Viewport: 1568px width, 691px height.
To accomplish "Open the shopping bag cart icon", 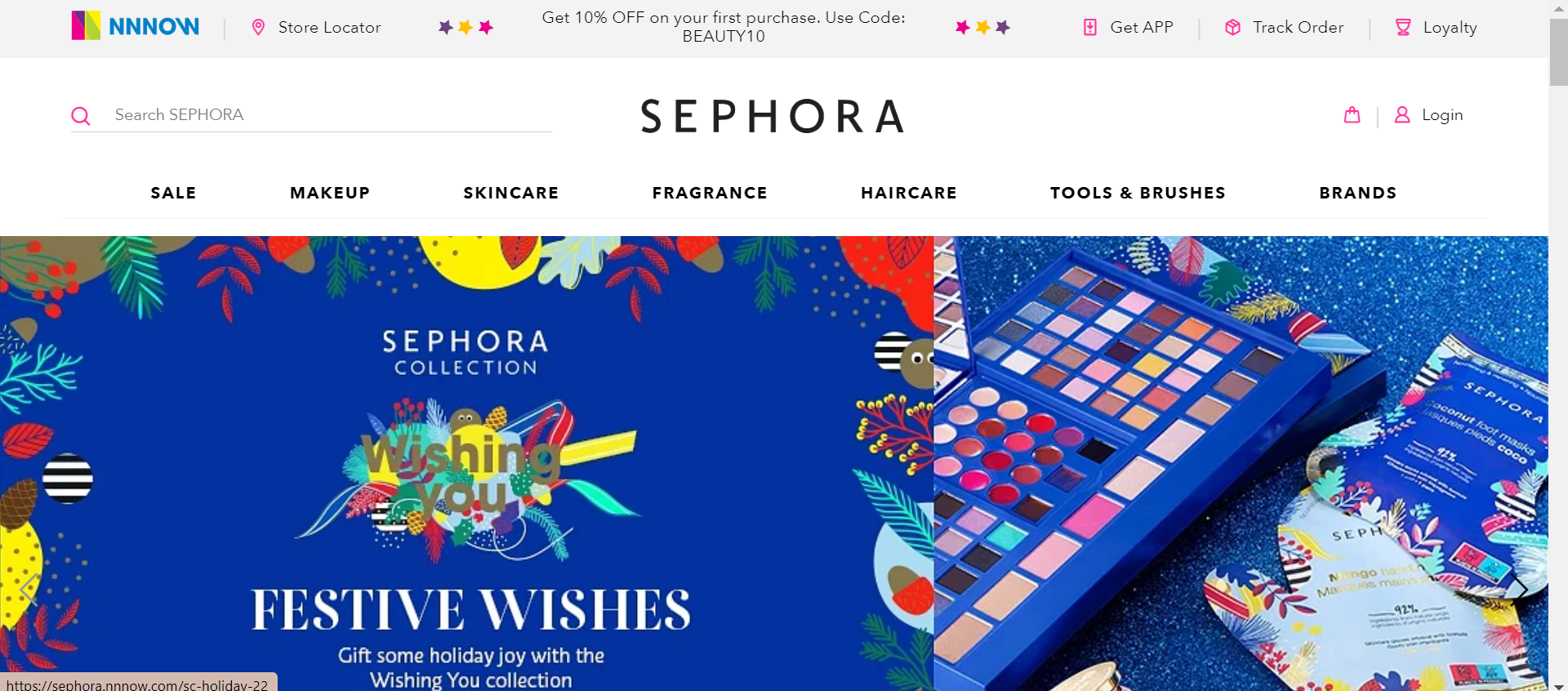I will [x=1352, y=115].
